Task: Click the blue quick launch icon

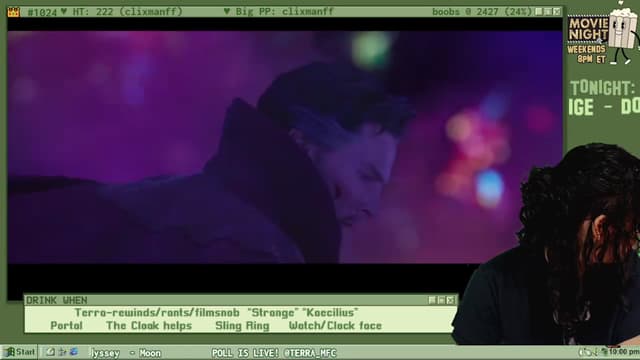Action: [x=74, y=352]
